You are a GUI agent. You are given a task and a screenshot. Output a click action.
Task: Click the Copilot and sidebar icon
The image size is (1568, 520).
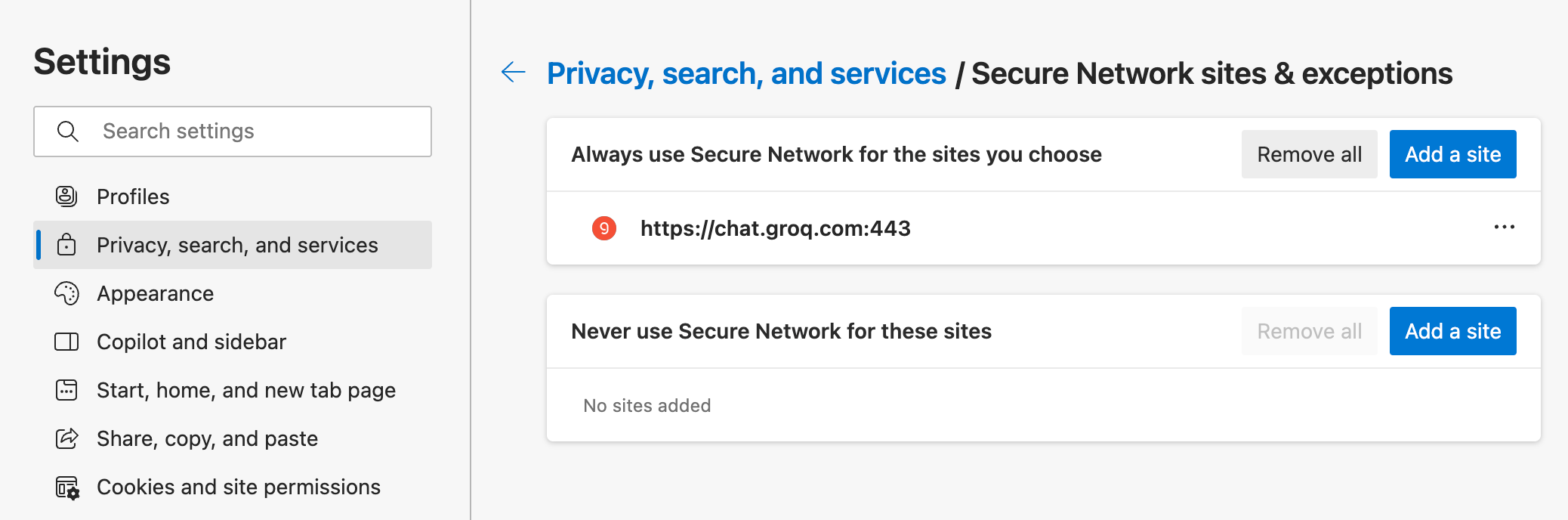pyautogui.click(x=66, y=342)
